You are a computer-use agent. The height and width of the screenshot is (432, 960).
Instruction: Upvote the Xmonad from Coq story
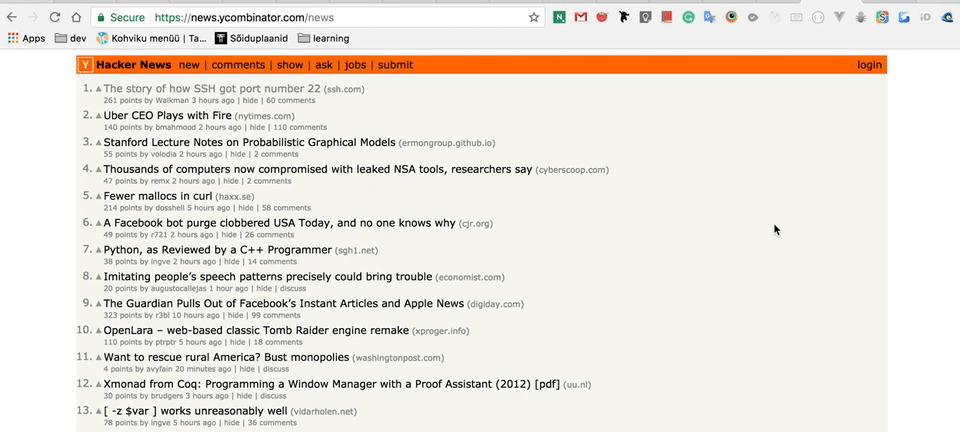[x=99, y=385]
